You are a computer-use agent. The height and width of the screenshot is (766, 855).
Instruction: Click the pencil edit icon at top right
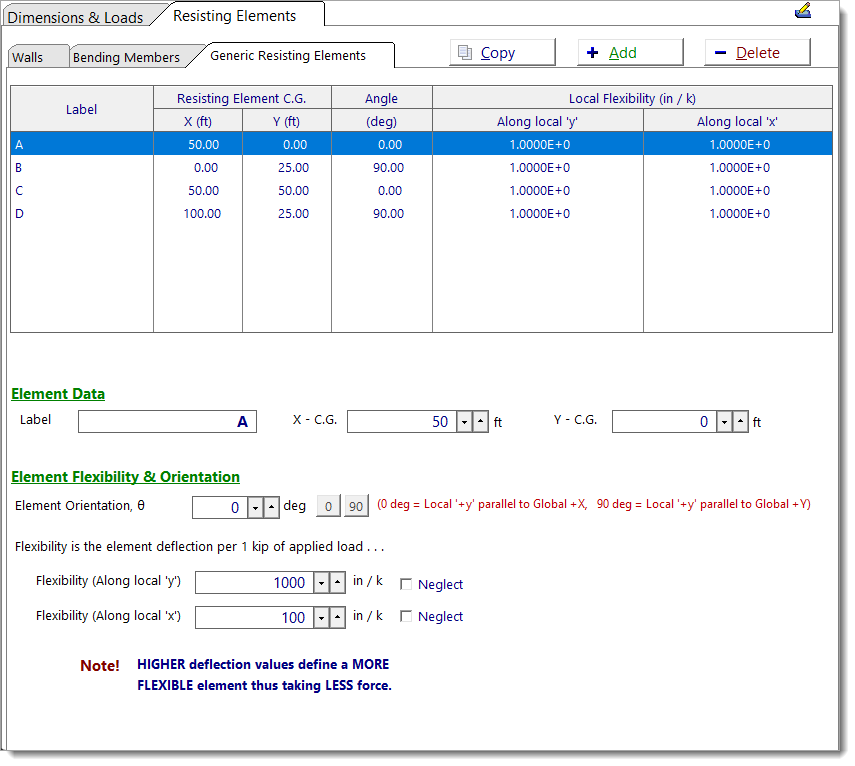803,11
